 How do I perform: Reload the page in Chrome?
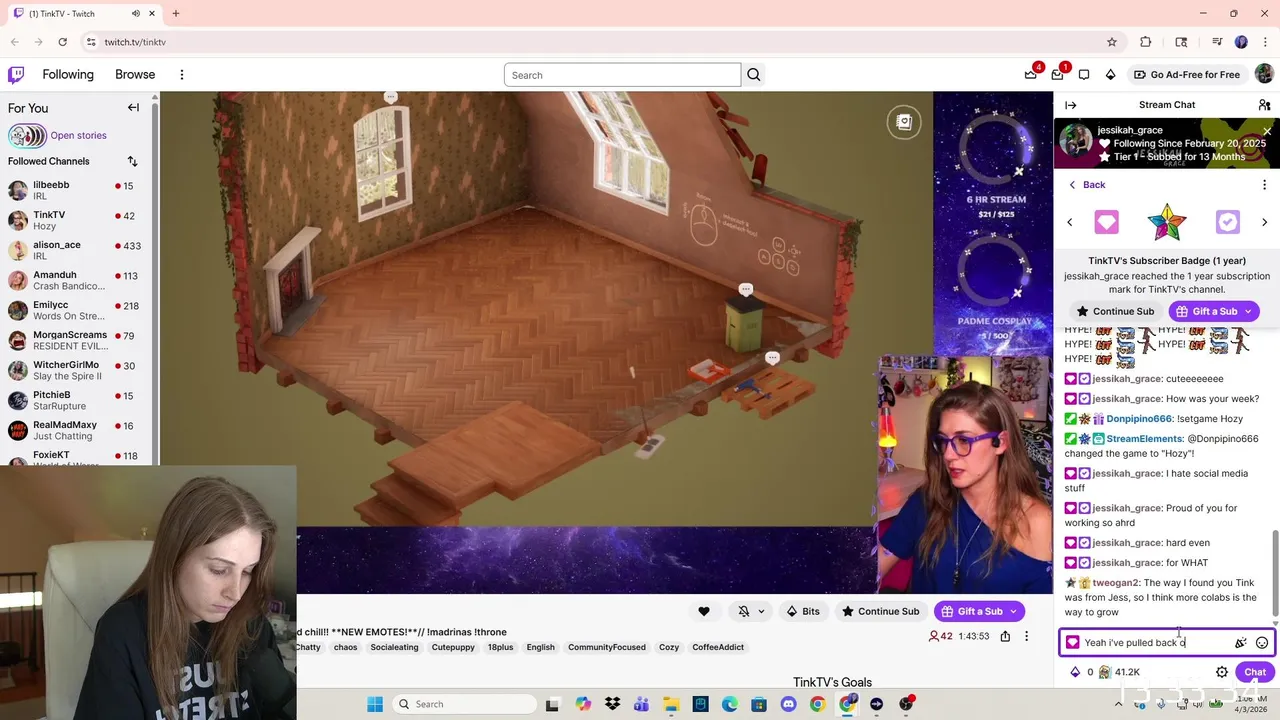coord(62,42)
